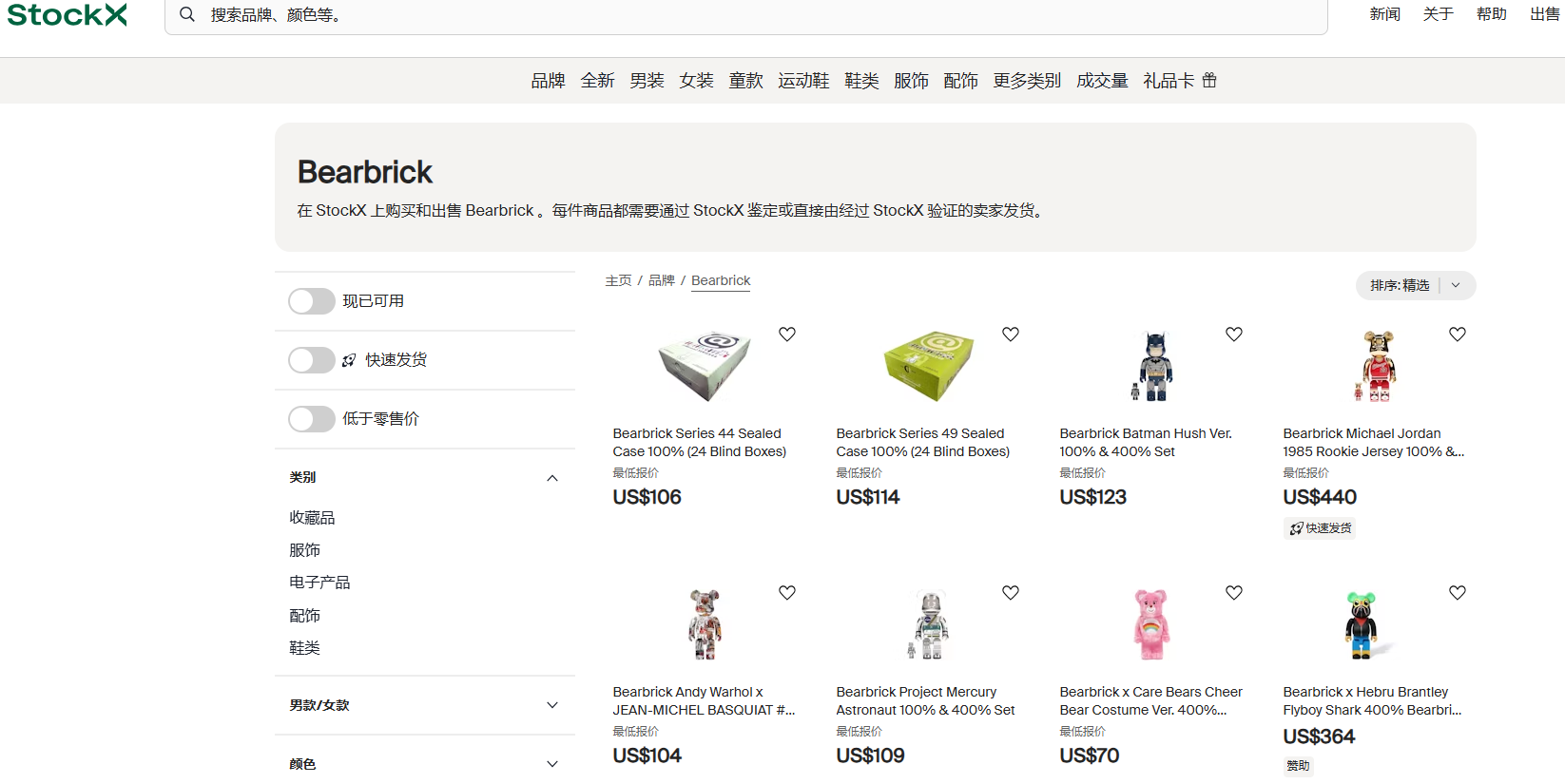Collapse the 类别 filter section
The height and width of the screenshot is (784, 1565).
point(552,478)
